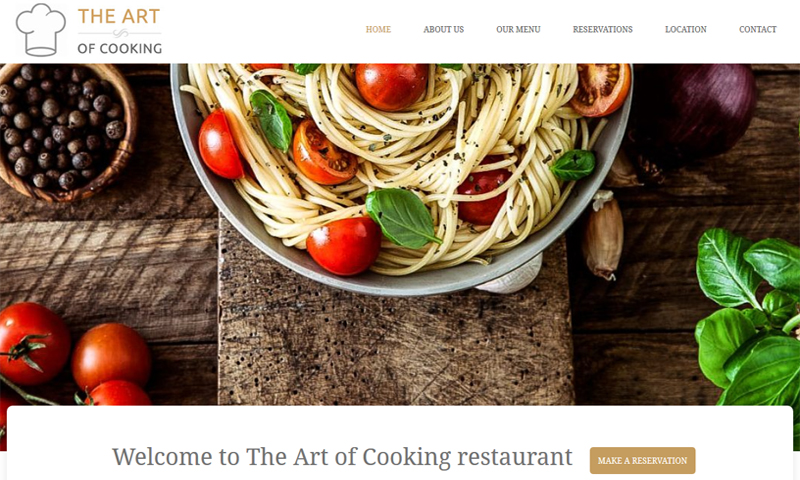Click the Make a Reservation button
This screenshot has width=800, height=480.
pyautogui.click(x=642, y=461)
